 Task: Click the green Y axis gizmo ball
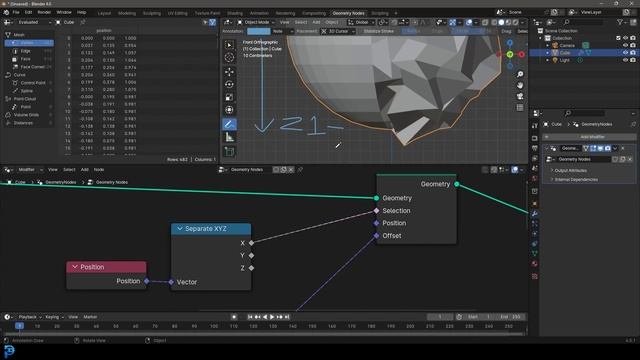point(510,54)
